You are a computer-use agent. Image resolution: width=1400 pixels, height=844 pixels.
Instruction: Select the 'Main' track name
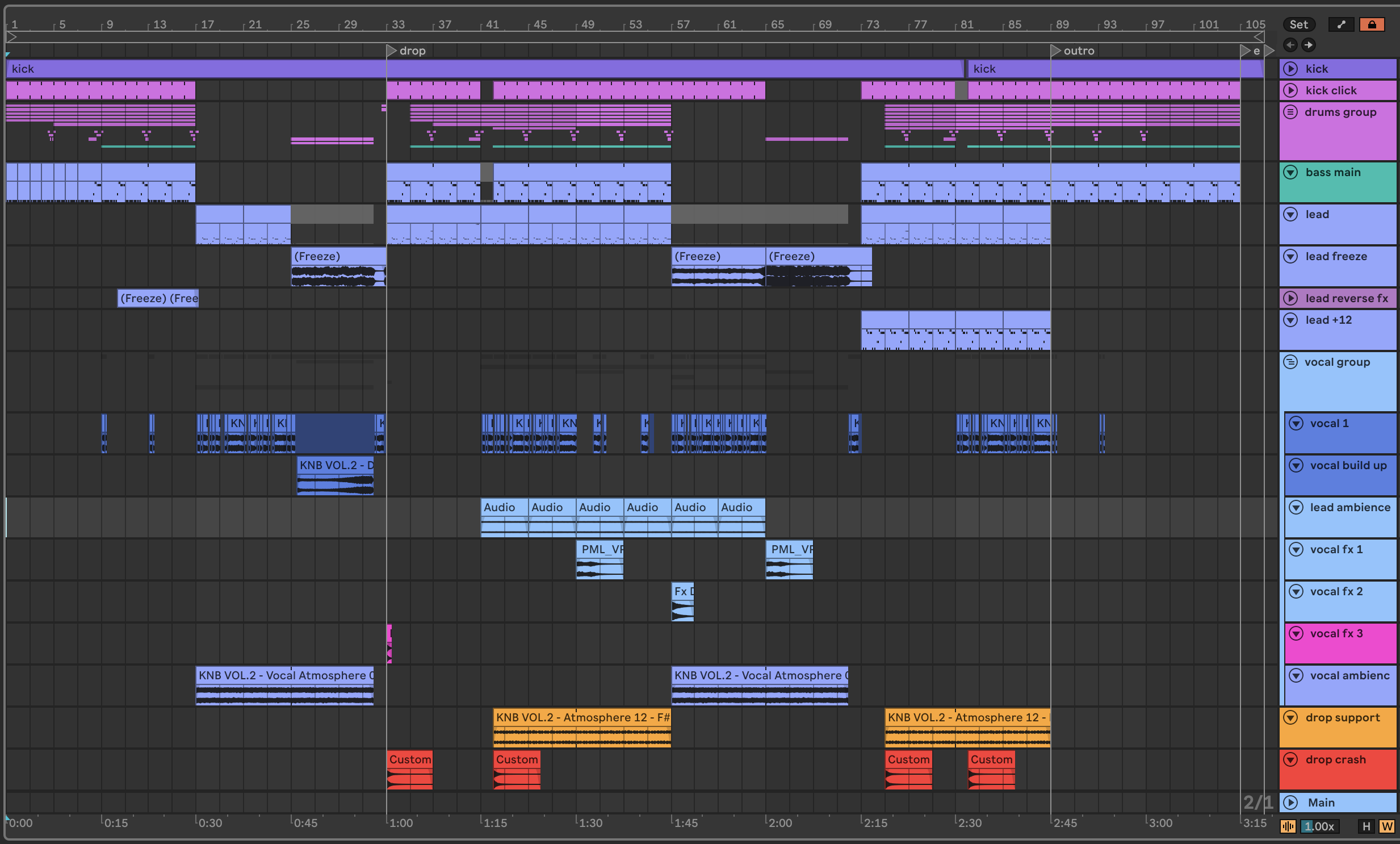coord(1321,803)
